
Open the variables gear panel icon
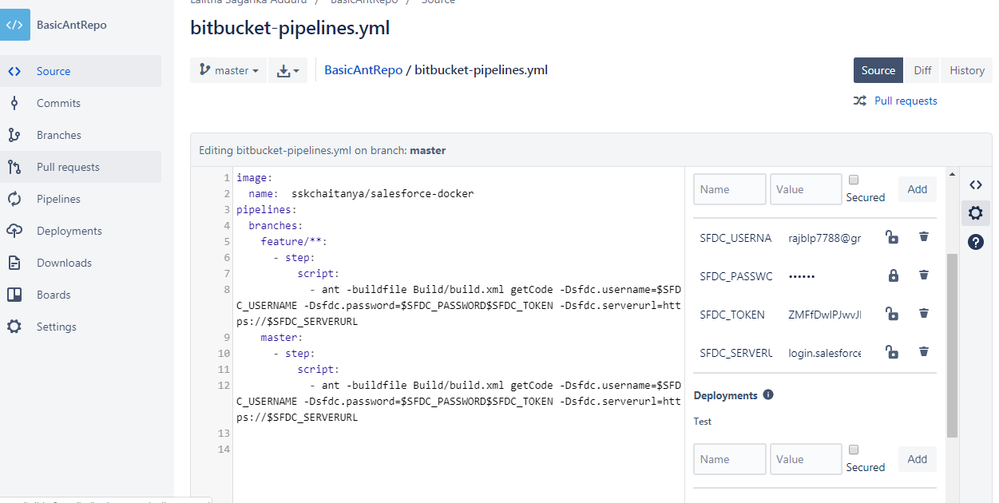[x=975, y=213]
